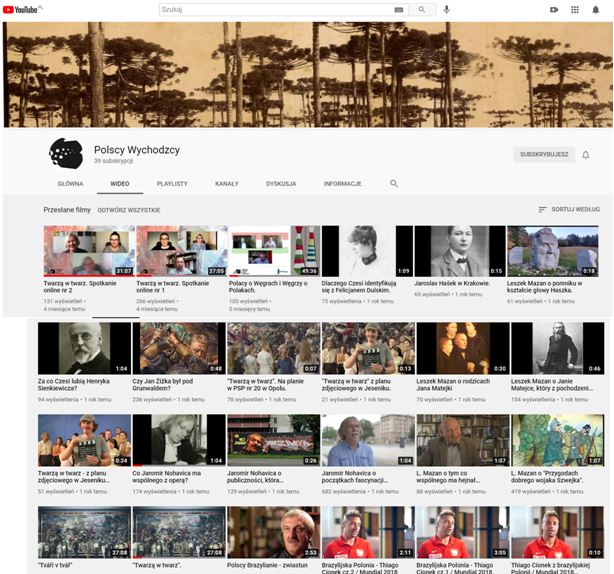Open the create video camera icon
This screenshot has width=614, height=574.
tap(554, 9)
